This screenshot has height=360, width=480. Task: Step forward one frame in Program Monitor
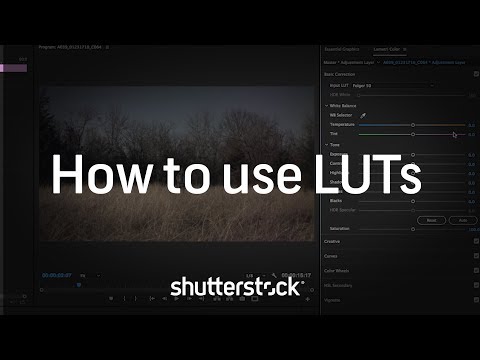(189, 299)
